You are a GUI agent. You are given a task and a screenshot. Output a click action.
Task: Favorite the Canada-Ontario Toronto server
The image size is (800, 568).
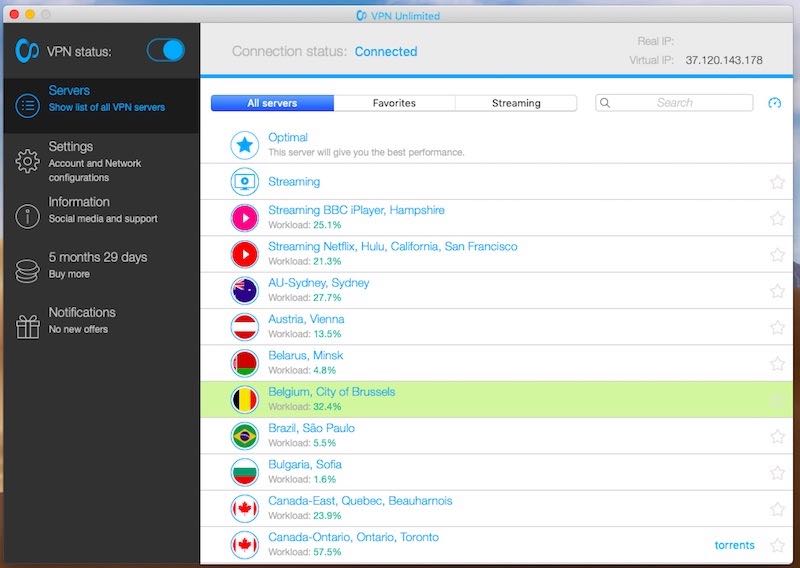coord(777,545)
